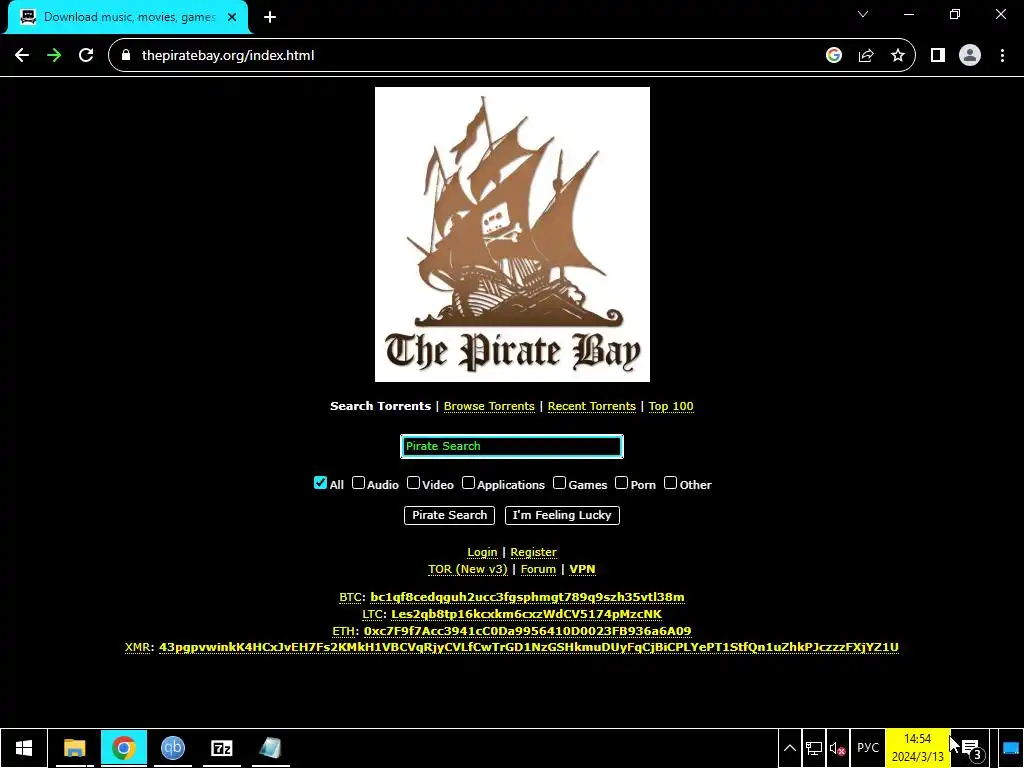This screenshot has height=768, width=1024.
Task: Switch to Chrome in the taskbar
Action: (x=123, y=748)
